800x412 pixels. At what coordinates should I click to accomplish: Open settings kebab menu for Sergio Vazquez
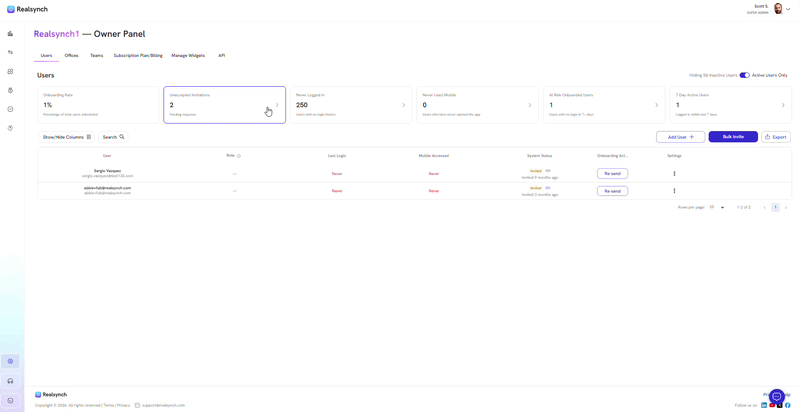pos(674,174)
